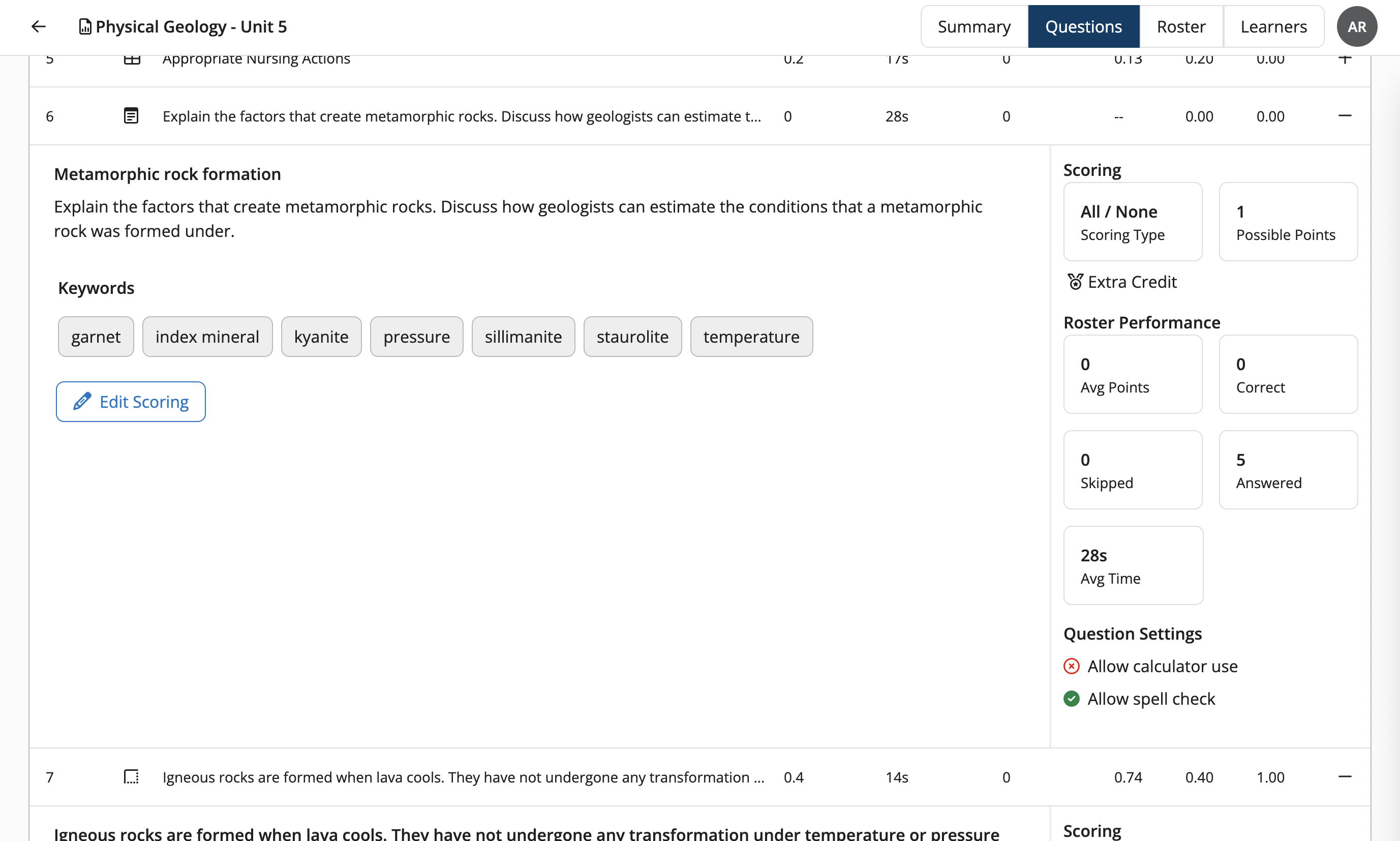
Task: Open the AR profile avatar
Action: point(1357,26)
